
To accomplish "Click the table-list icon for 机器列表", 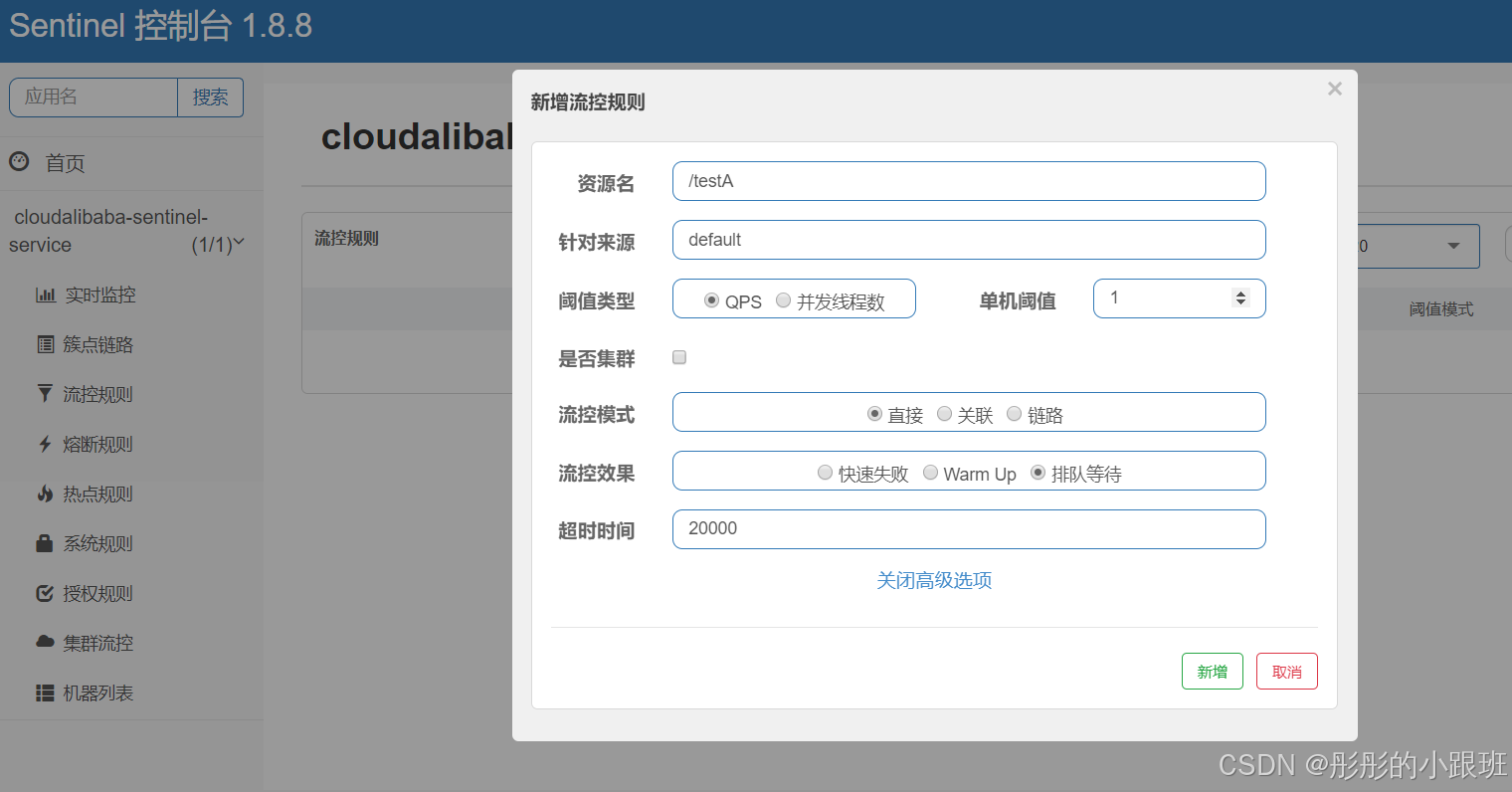I will click(x=45, y=693).
